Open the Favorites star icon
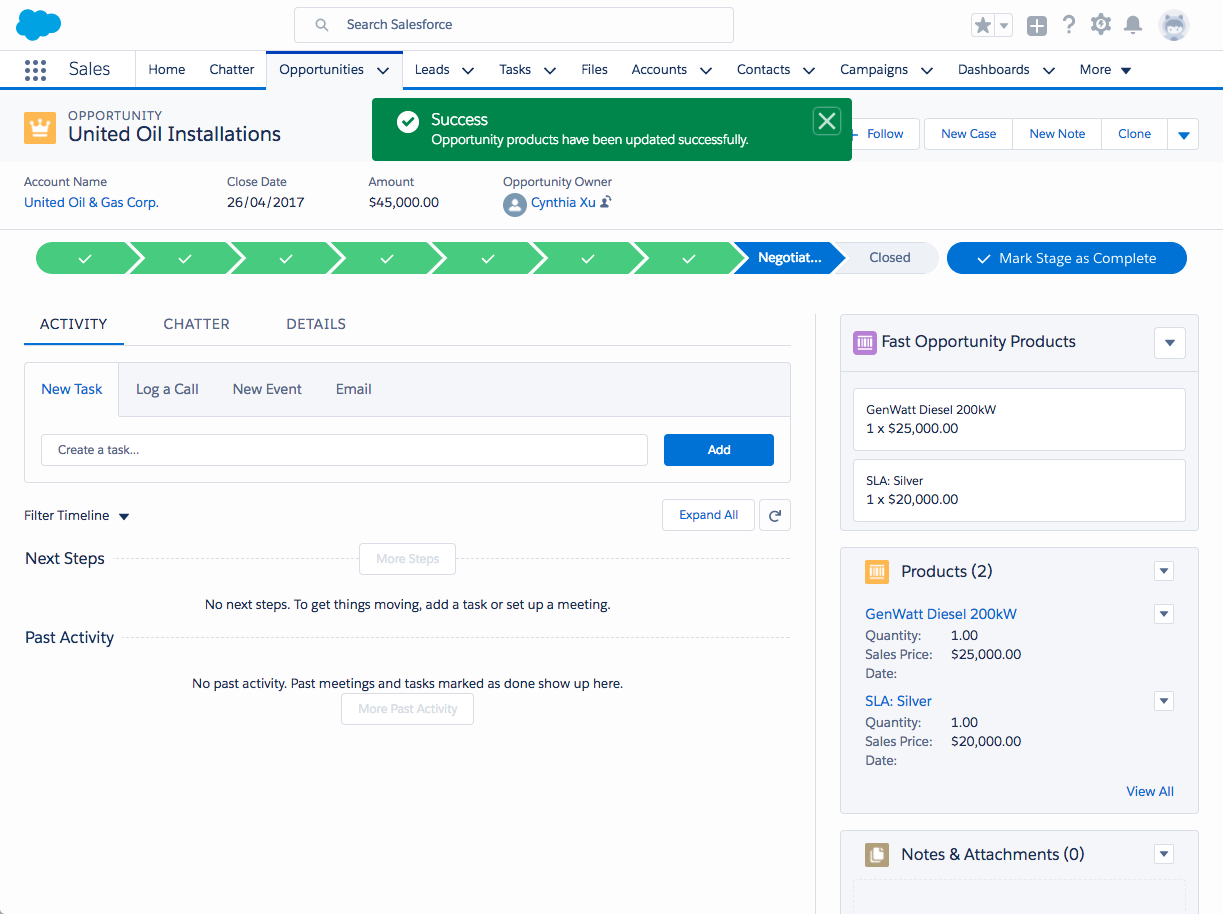1223x914 pixels. pyautogui.click(x=983, y=26)
